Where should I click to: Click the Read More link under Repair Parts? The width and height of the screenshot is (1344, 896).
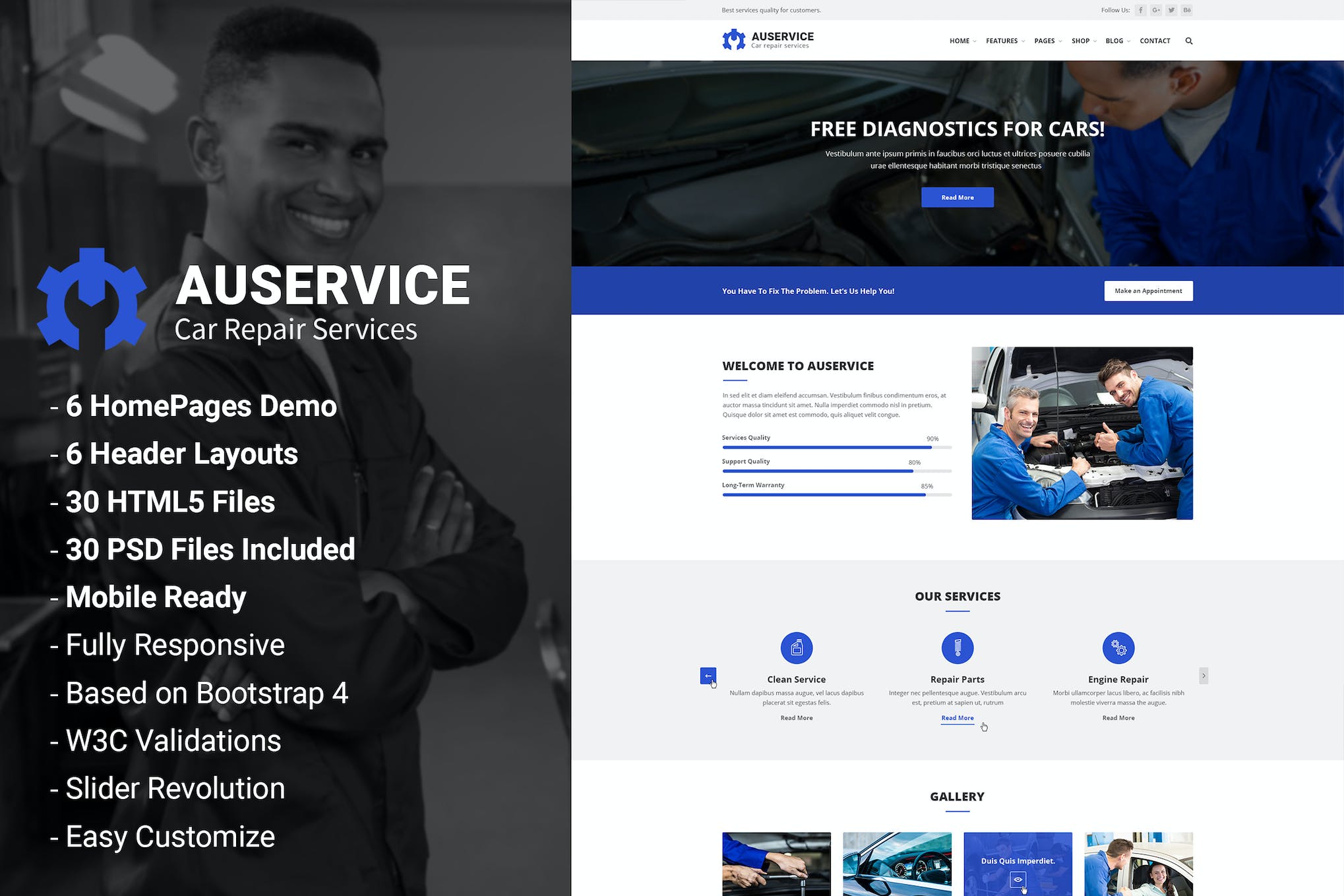[x=957, y=718]
